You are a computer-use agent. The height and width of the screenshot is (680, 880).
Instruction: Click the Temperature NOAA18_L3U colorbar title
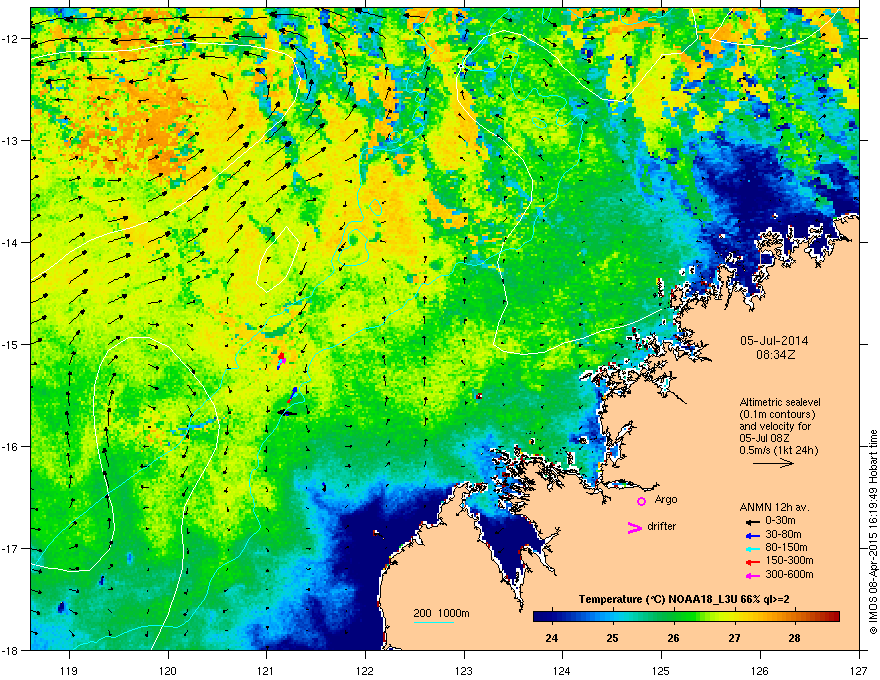pos(684,600)
